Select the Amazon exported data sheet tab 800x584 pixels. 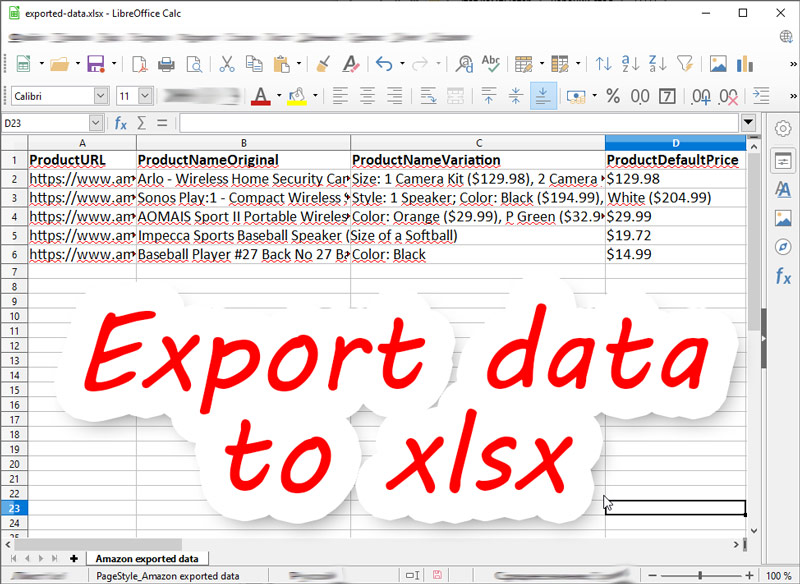147,558
